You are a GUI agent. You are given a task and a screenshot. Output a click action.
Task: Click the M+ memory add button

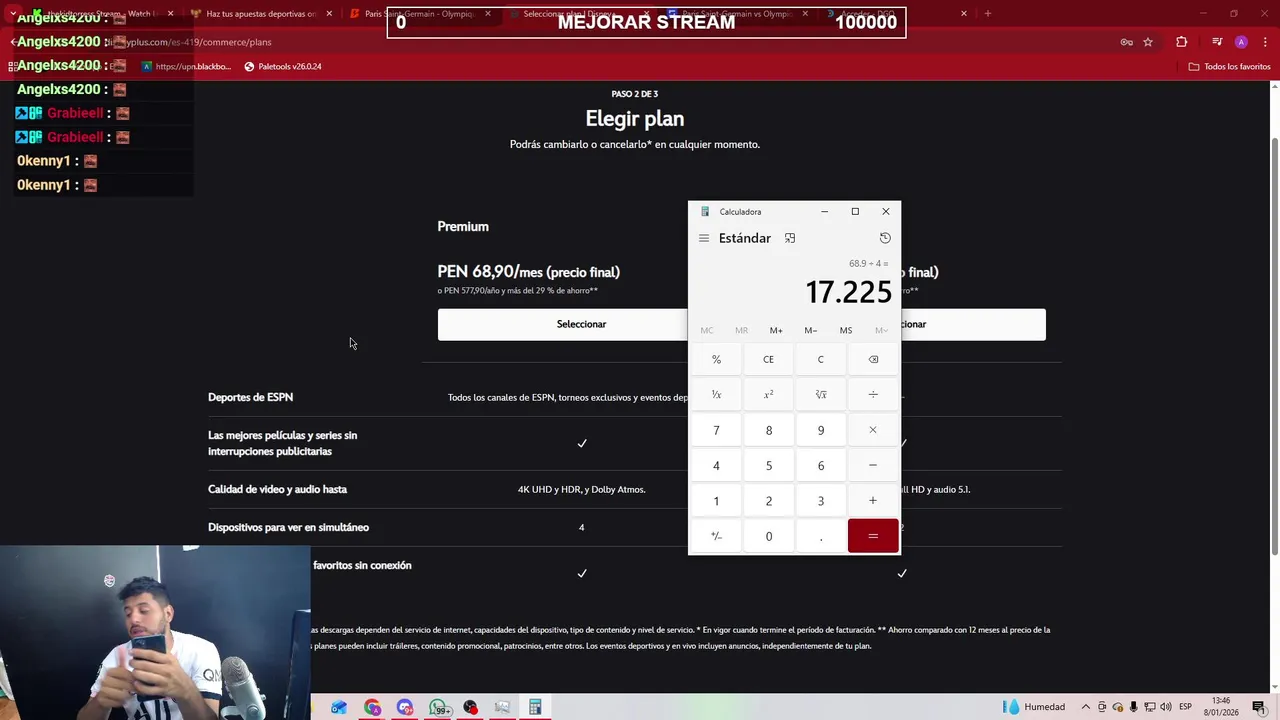(776, 330)
